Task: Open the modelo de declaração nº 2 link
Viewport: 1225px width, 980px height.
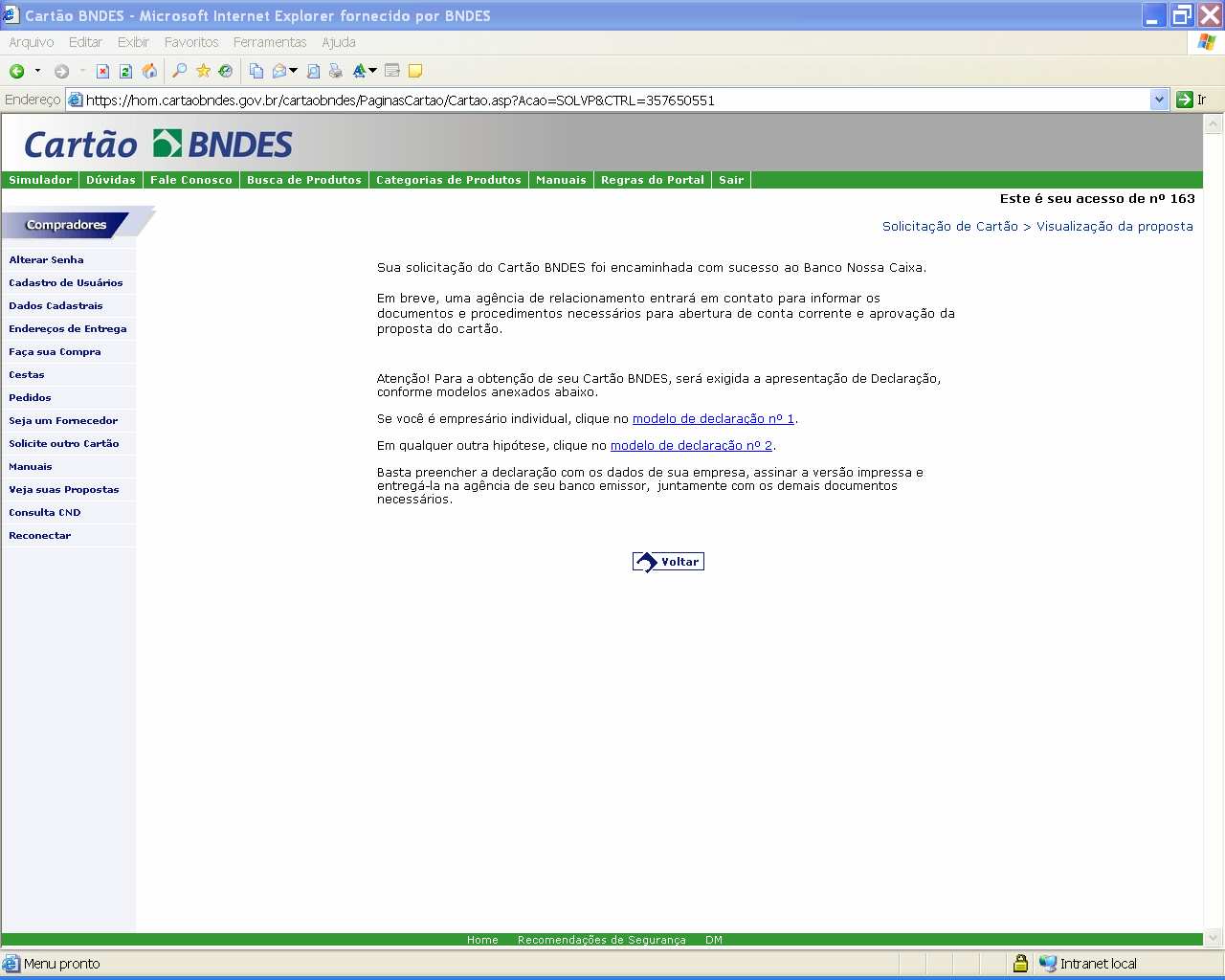Action: [x=691, y=446]
